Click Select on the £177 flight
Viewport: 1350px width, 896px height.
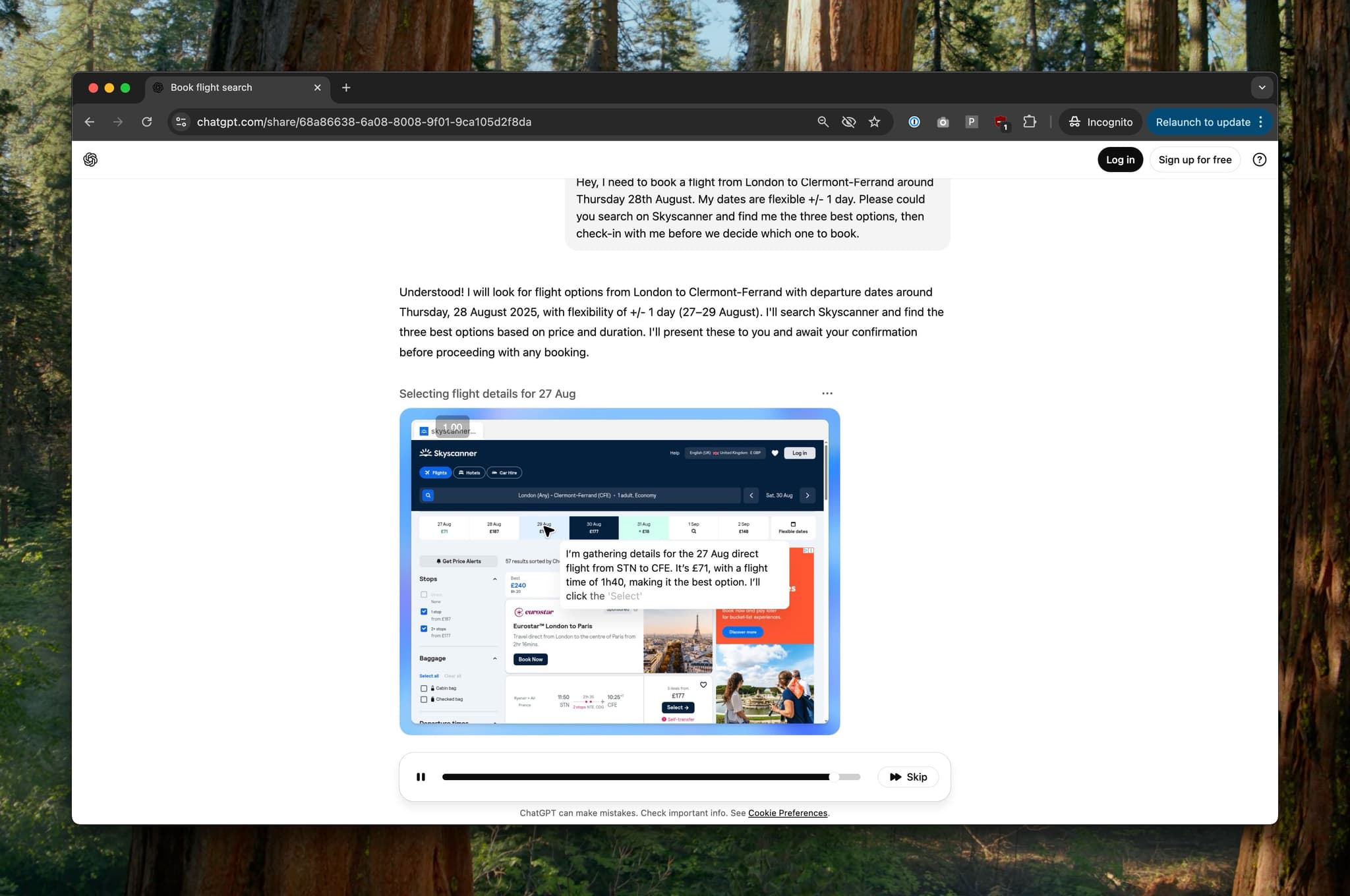pyautogui.click(x=678, y=708)
